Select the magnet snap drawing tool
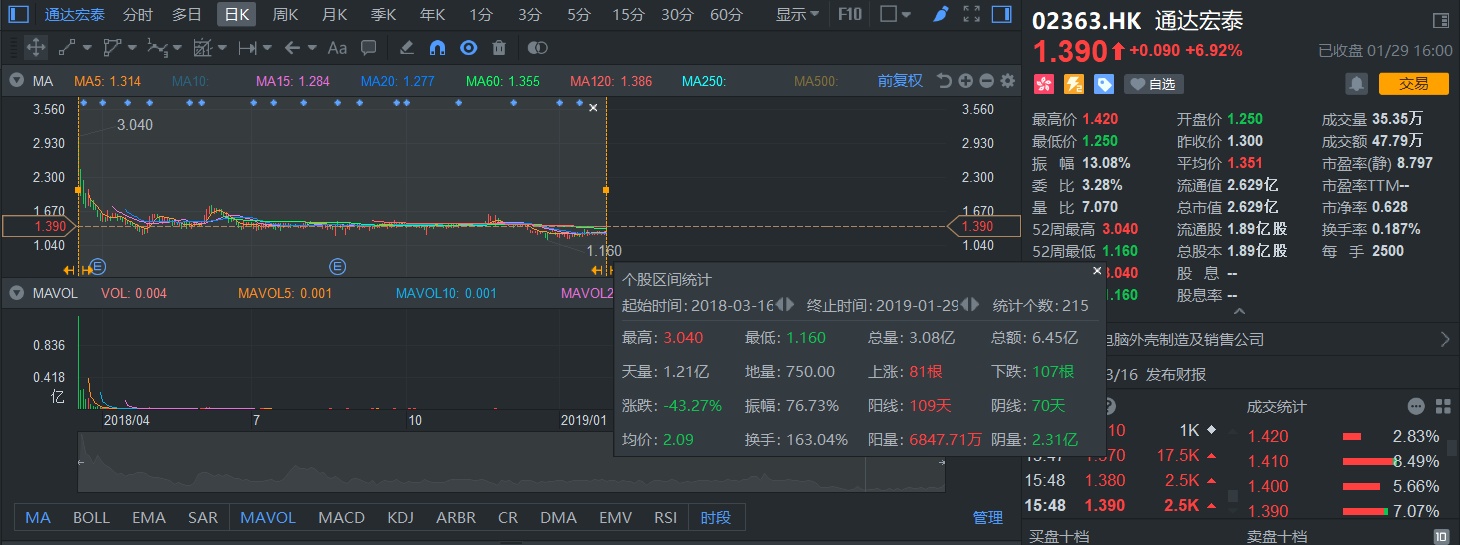This screenshot has width=1460, height=545. (x=437, y=47)
